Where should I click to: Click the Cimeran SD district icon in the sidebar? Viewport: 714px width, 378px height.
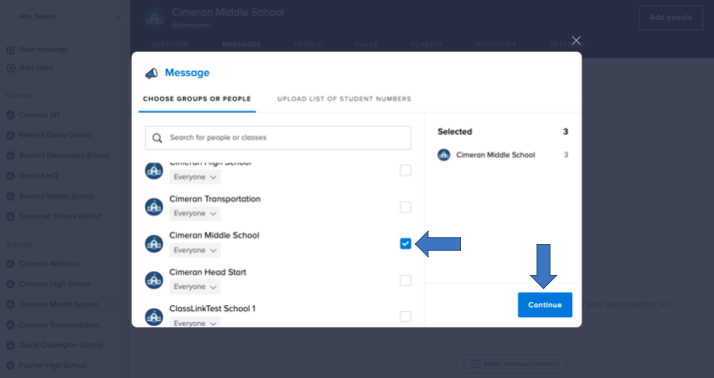click(10, 115)
